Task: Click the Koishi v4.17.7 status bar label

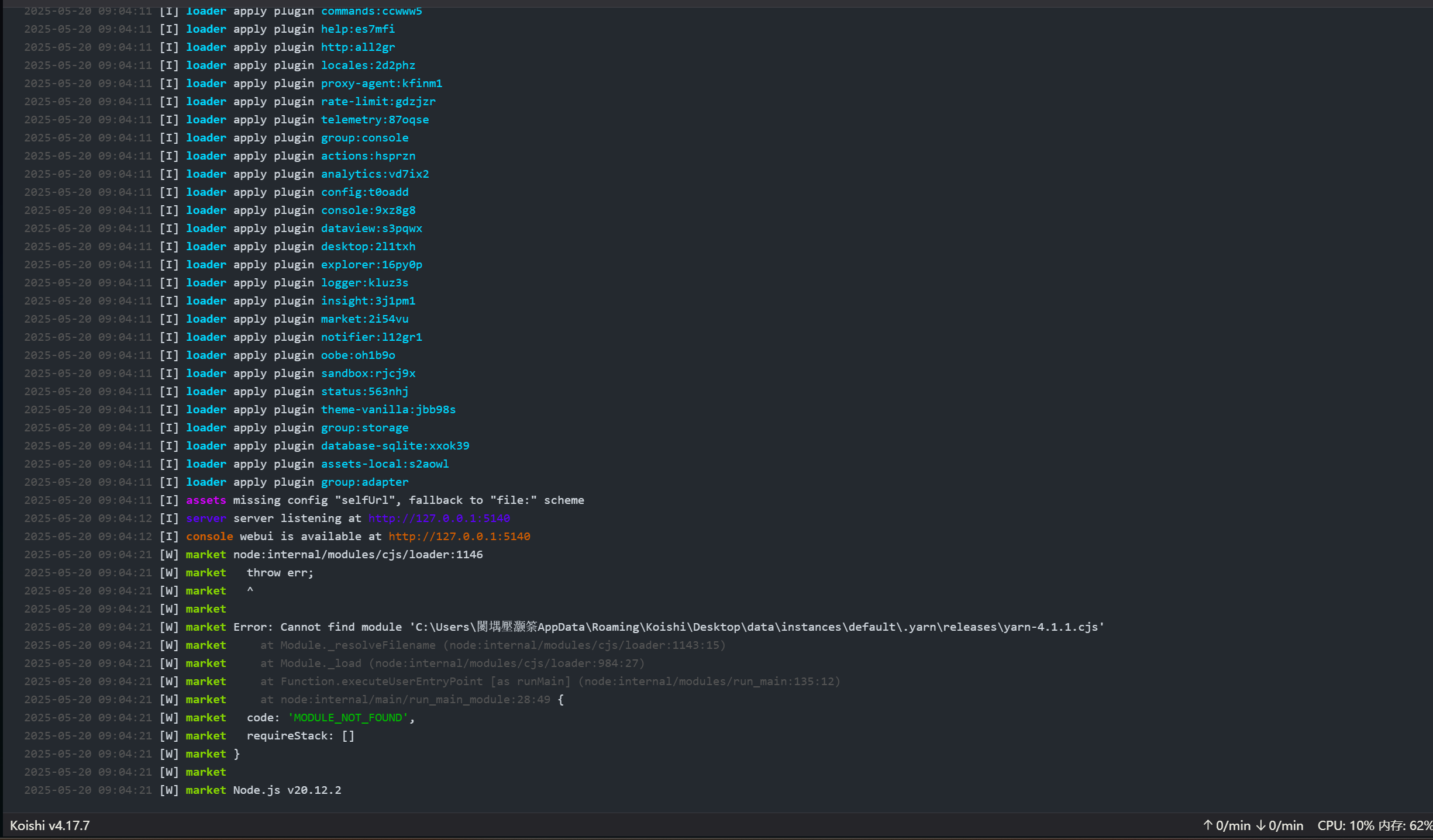Action: [50, 825]
